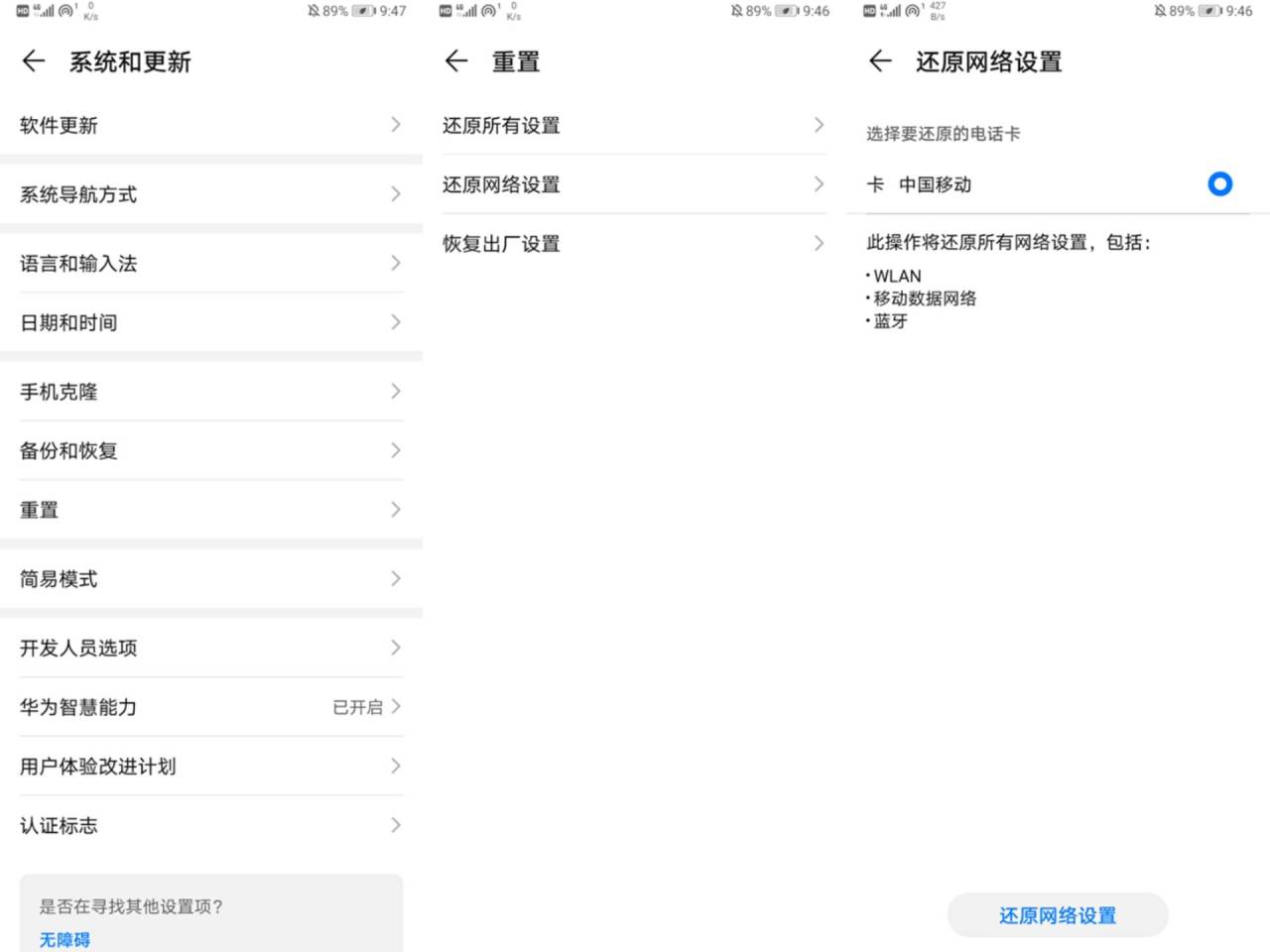Open the 无障碍 link
The height and width of the screenshot is (952, 1270).
(63, 938)
